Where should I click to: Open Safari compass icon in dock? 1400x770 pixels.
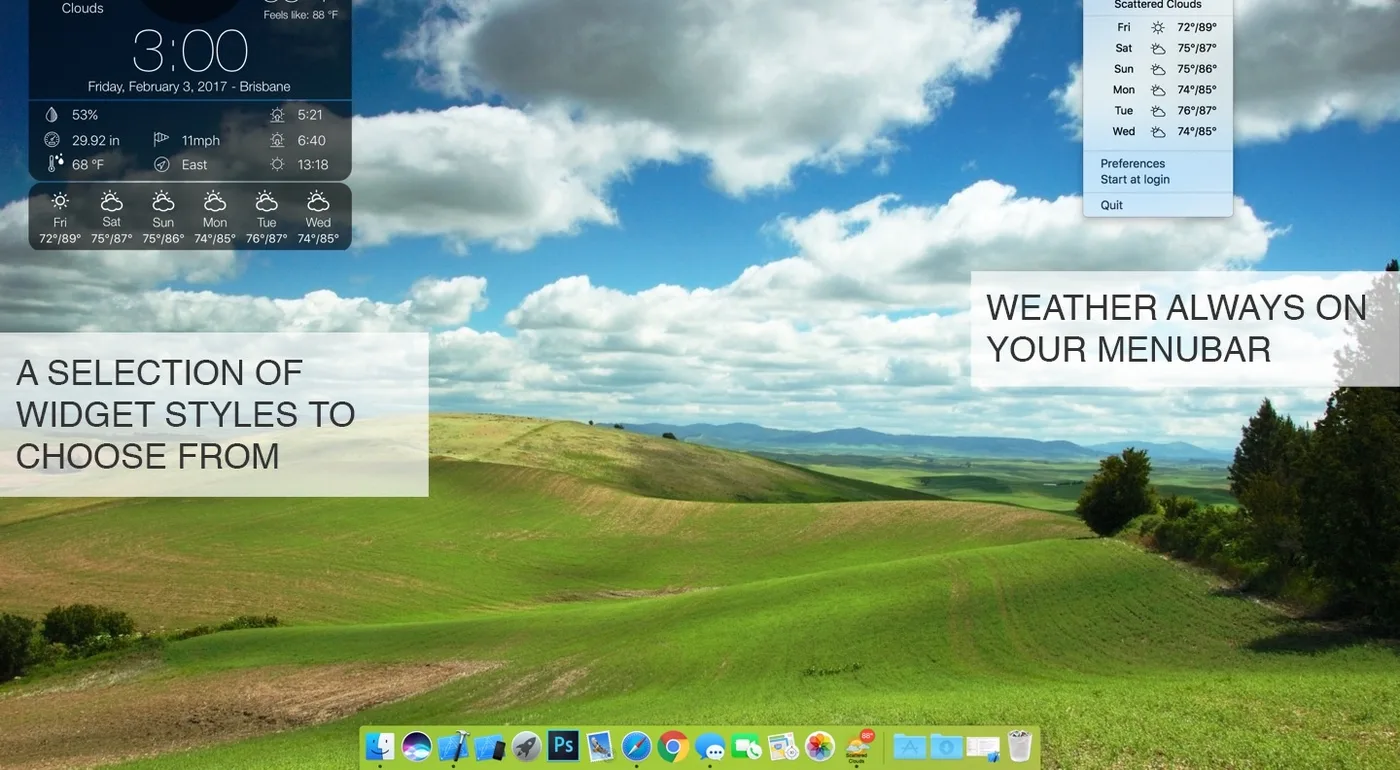pyautogui.click(x=636, y=746)
